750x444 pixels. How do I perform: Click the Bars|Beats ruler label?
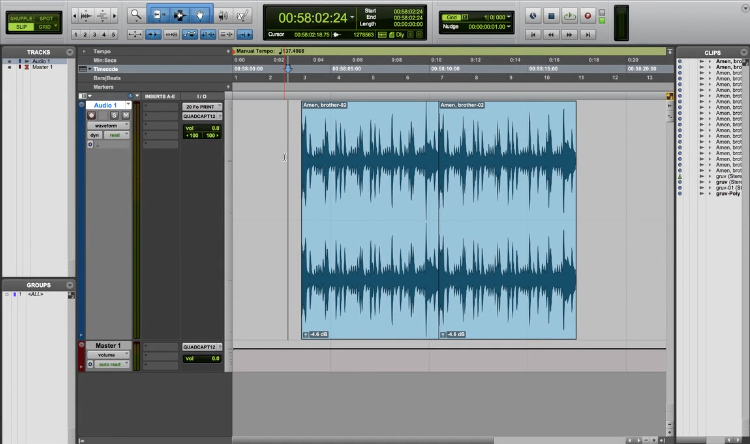(x=107, y=78)
